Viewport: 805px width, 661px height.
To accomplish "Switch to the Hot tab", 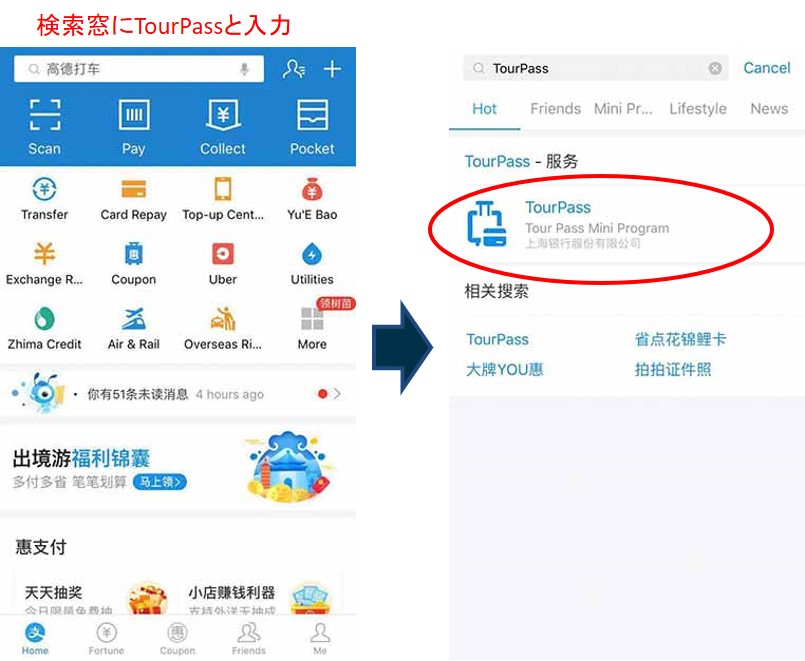I will (x=484, y=109).
